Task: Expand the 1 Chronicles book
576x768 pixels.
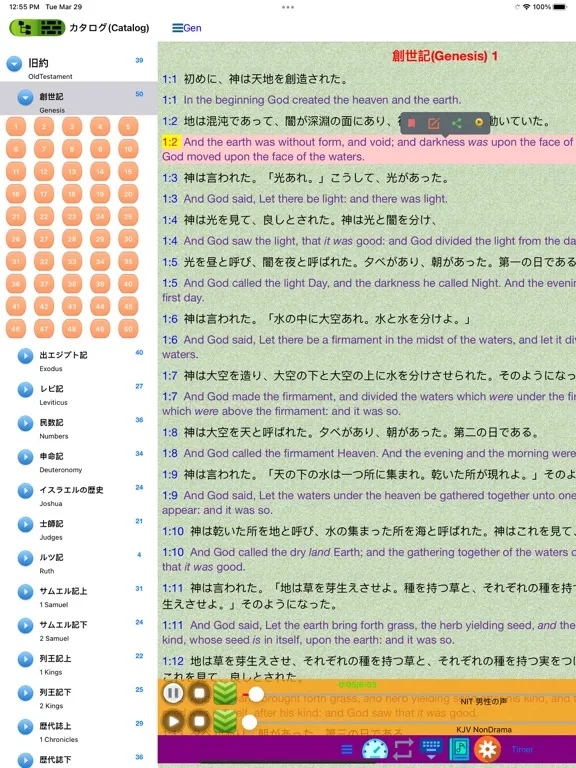Action: pos(25,727)
